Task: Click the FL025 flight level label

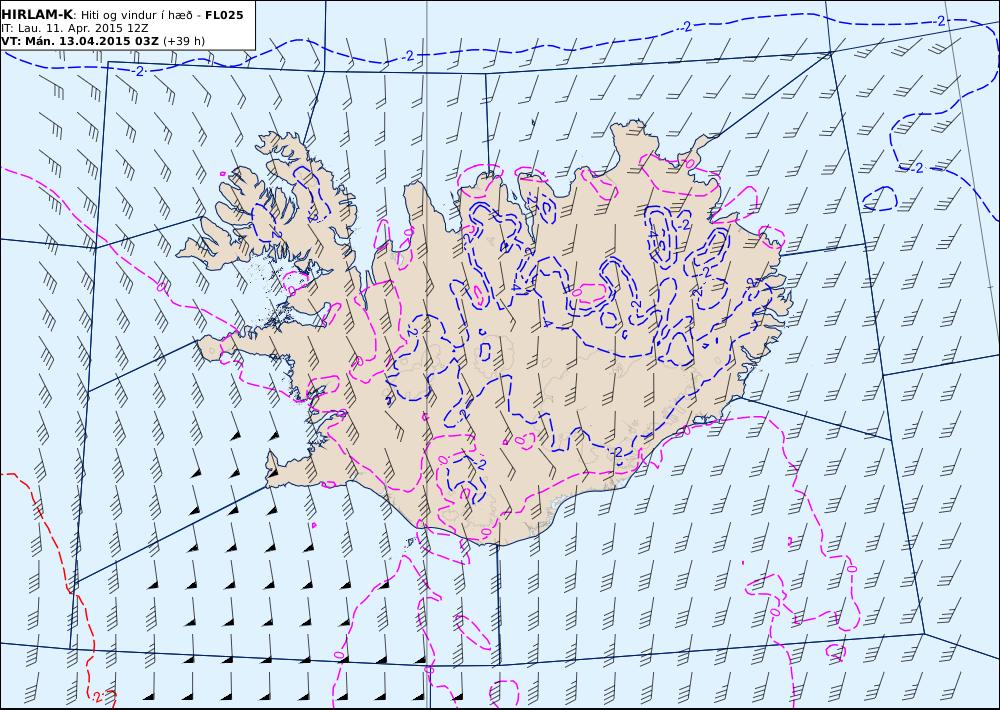Action: pyautogui.click(x=224, y=15)
